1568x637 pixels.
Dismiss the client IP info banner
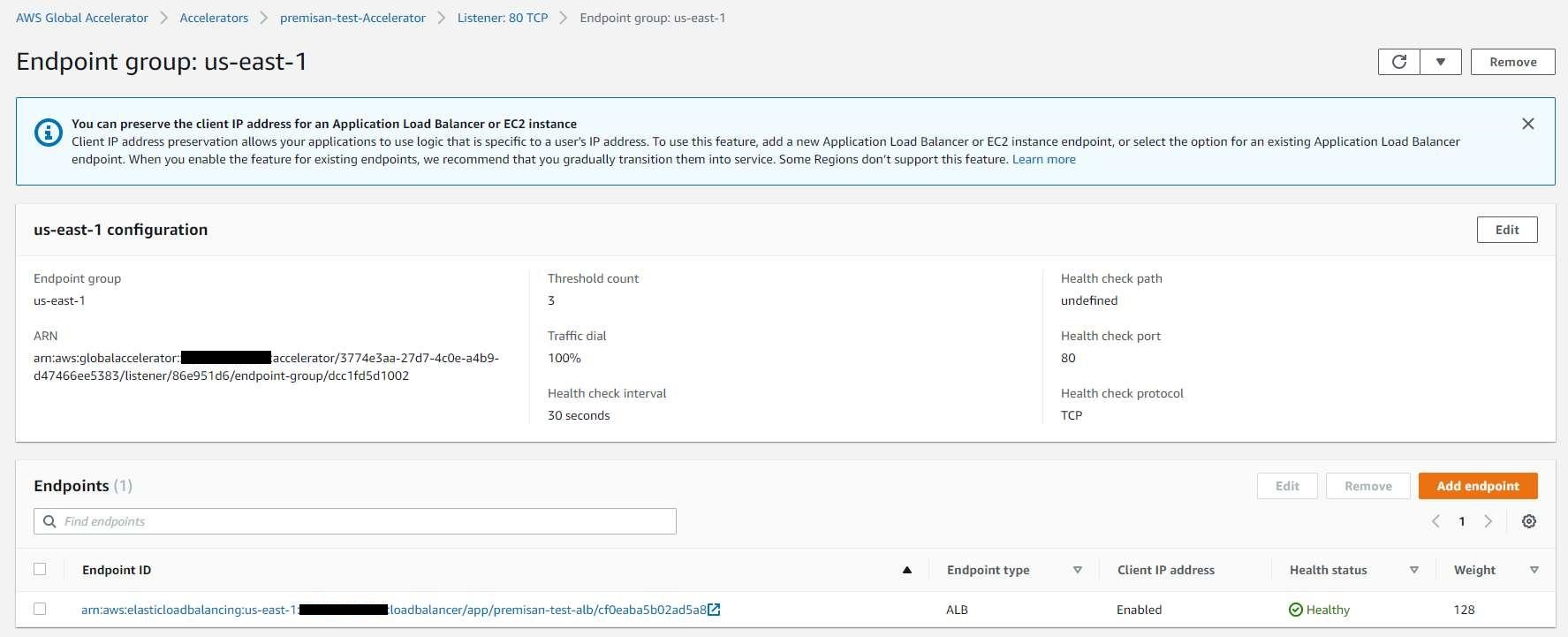point(1528,124)
